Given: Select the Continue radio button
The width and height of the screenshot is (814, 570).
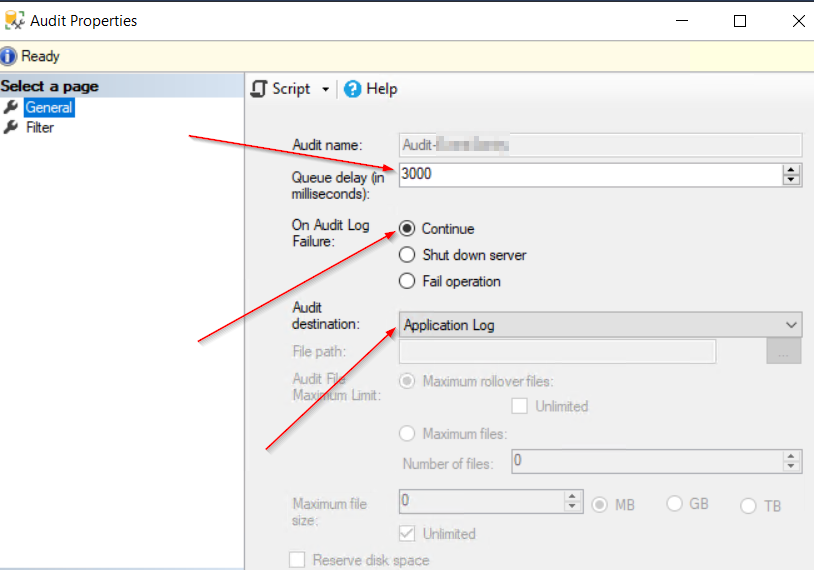Looking at the screenshot, I should click(x=407, y=229).
